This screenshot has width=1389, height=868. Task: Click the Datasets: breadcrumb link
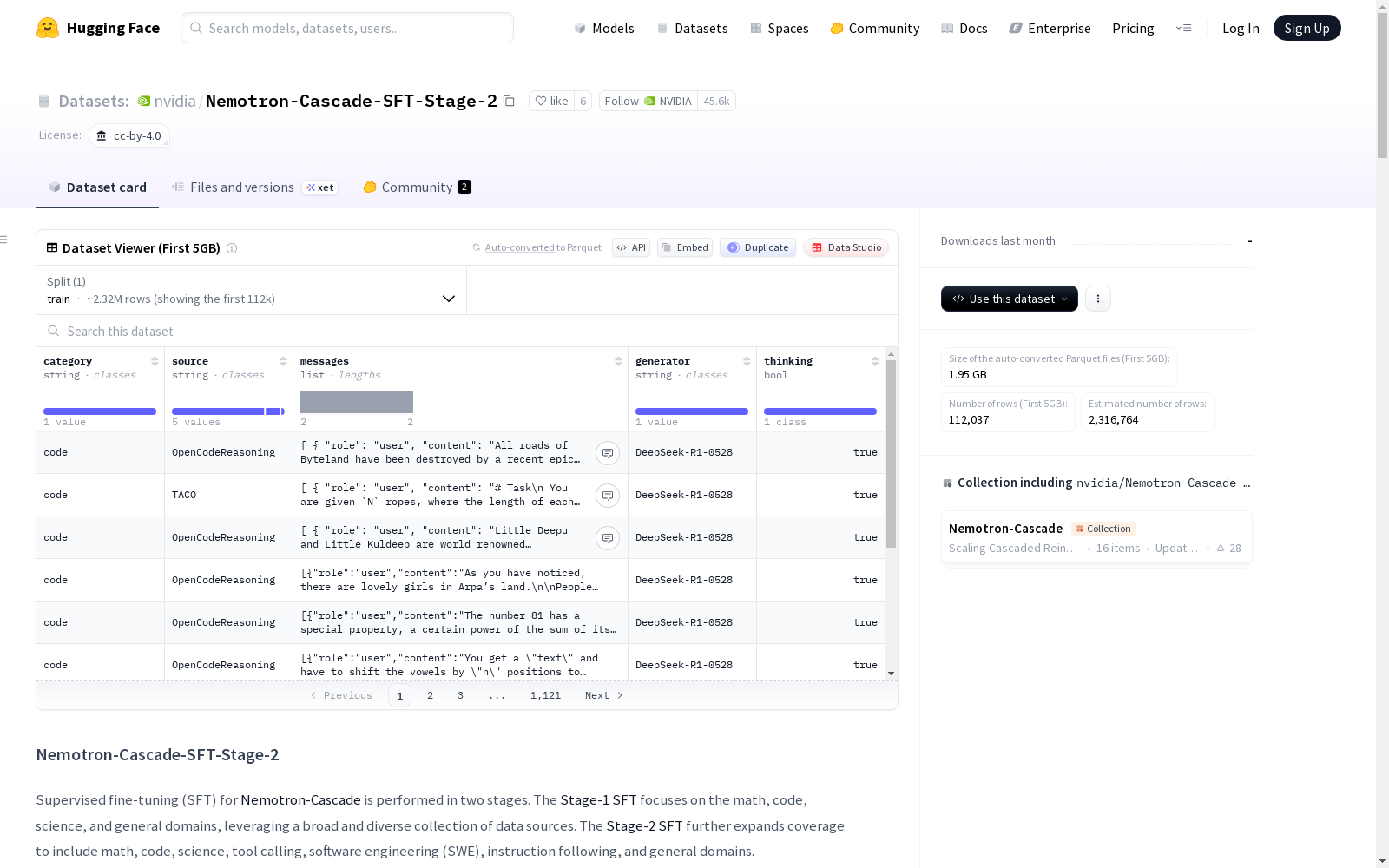94,102
